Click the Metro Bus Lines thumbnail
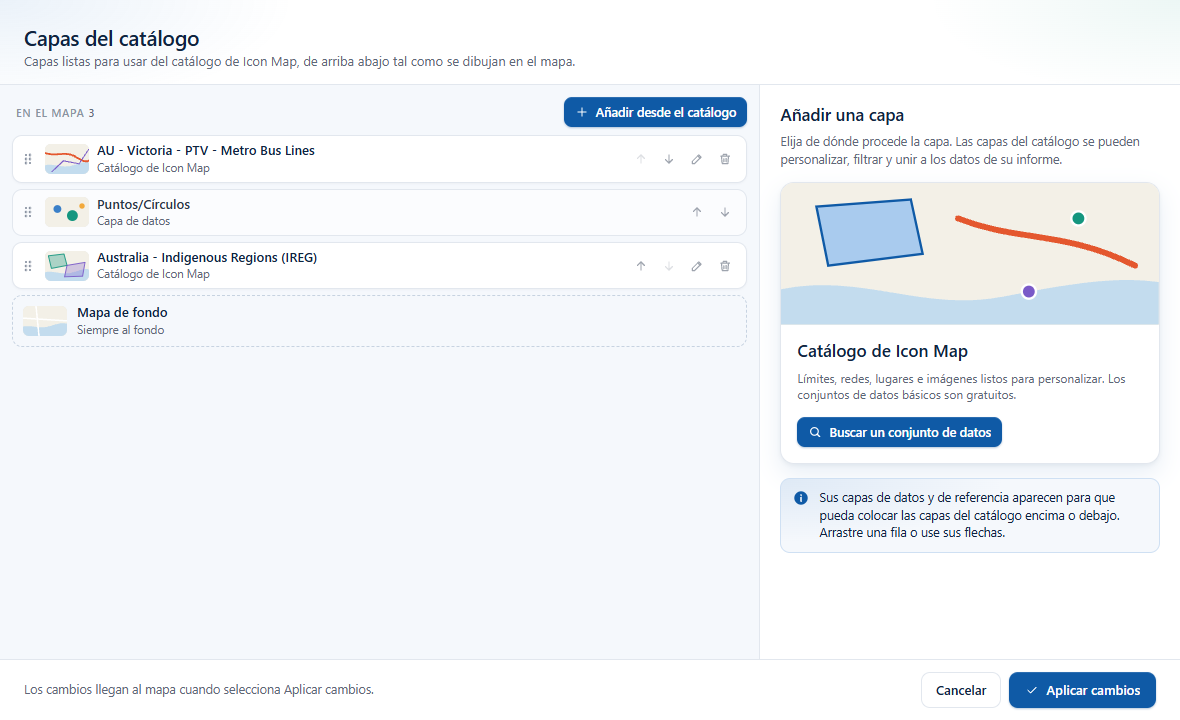Image resolution: width=1180 pixels, height=720 pixels. [x=67, y=159]
